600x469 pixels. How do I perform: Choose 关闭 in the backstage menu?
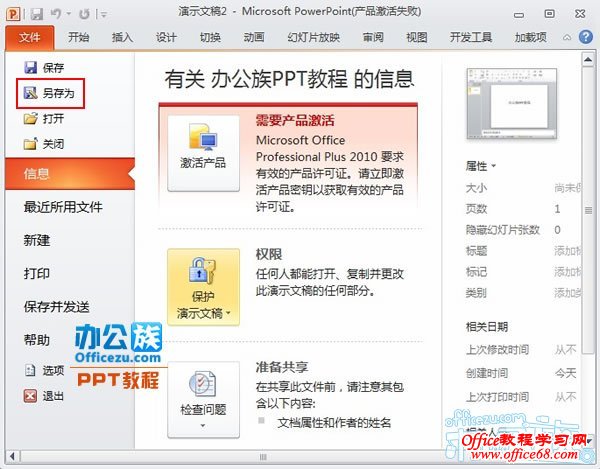click(44, 144)
